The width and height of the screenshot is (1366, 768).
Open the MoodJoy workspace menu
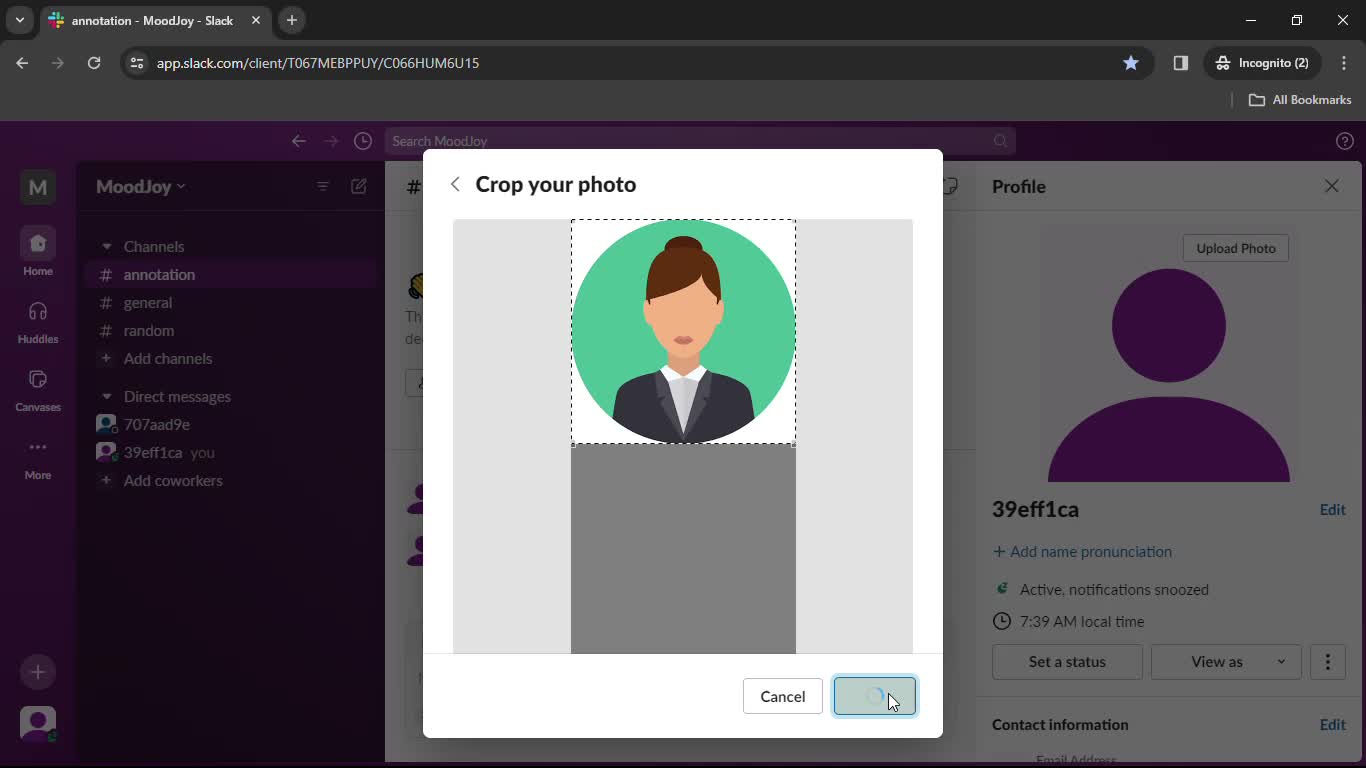[141, 186]
